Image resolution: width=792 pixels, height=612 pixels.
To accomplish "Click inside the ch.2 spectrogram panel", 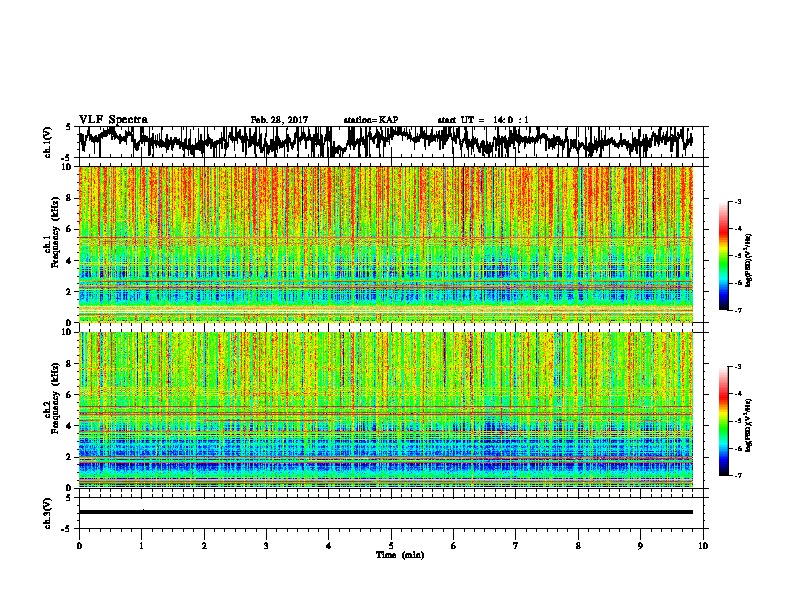I will (x=391, y=410).
